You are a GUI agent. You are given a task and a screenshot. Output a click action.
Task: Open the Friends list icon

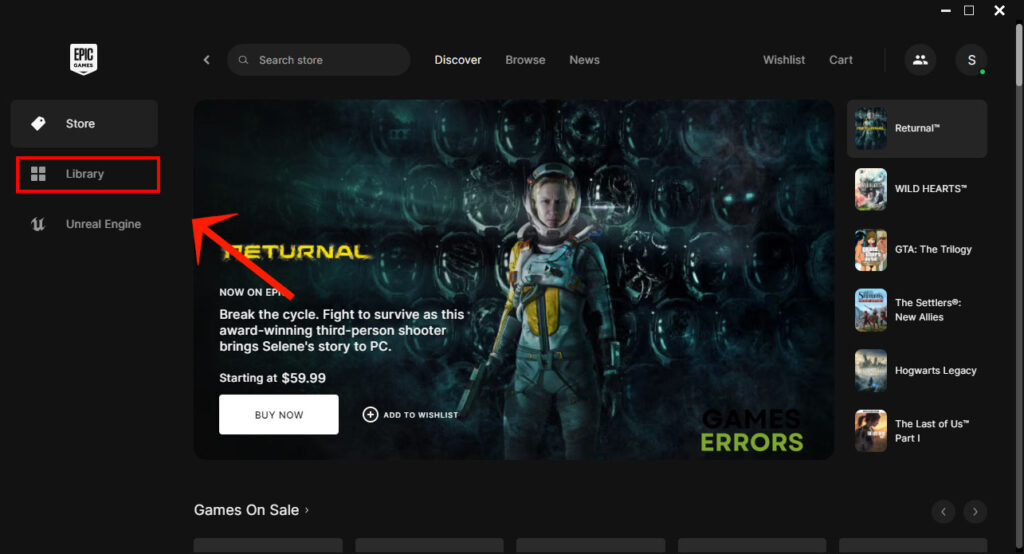[920, 60]
